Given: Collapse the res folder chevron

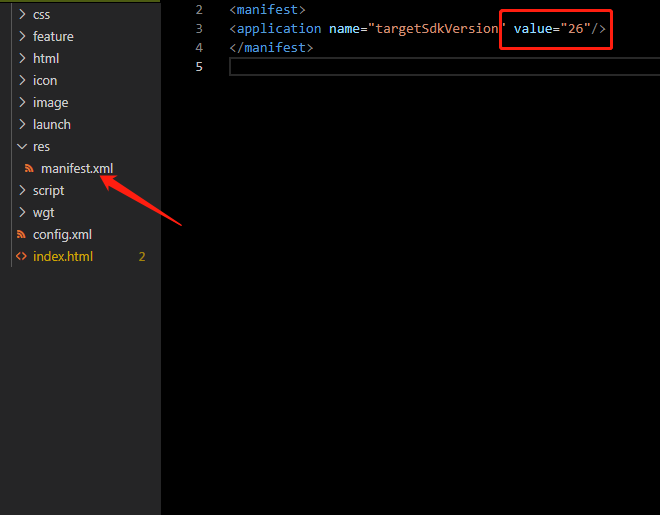Looking at the screenshot, I should pyautogui.click(x=22, y=146).
